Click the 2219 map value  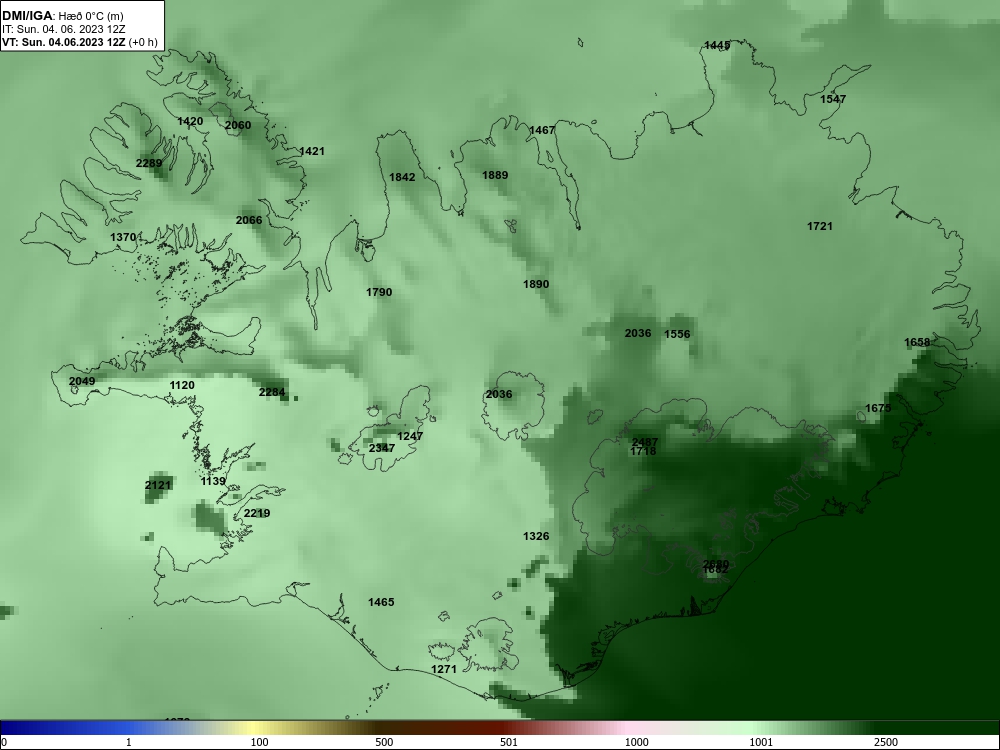pos(257,513)
